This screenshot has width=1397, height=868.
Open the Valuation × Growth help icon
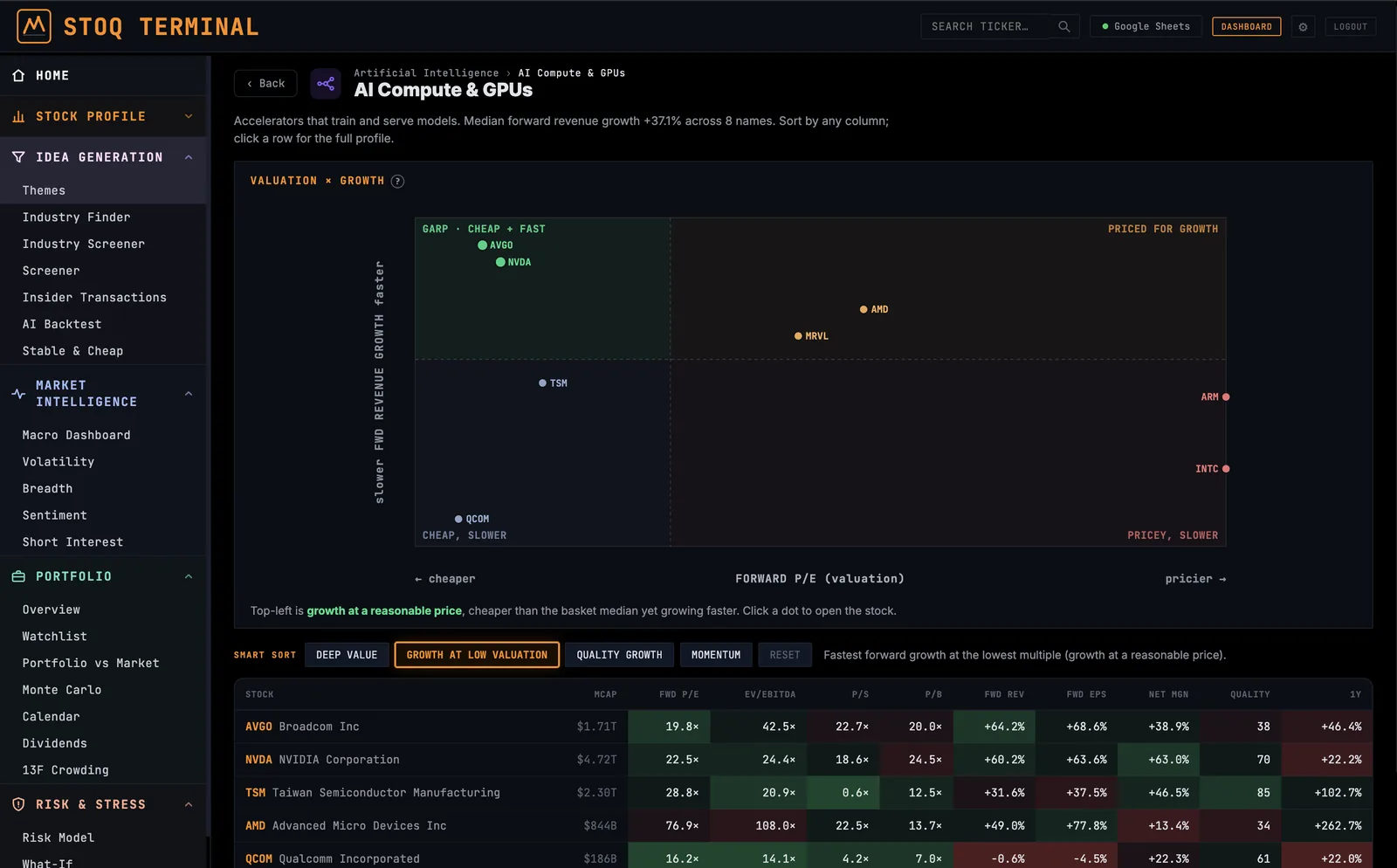tap(397, 182)
